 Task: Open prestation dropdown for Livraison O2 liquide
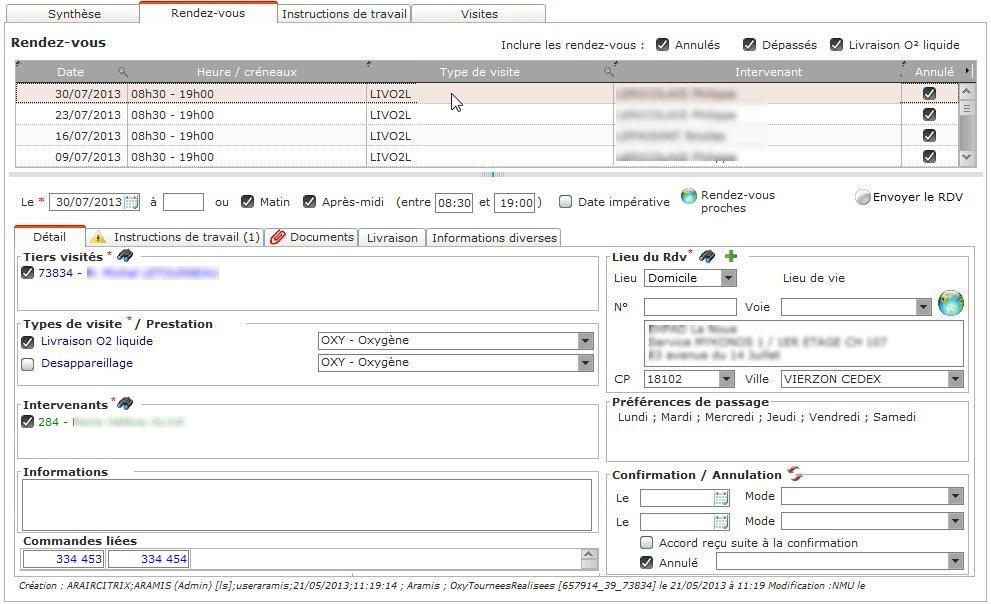click(x=585, y=341)
